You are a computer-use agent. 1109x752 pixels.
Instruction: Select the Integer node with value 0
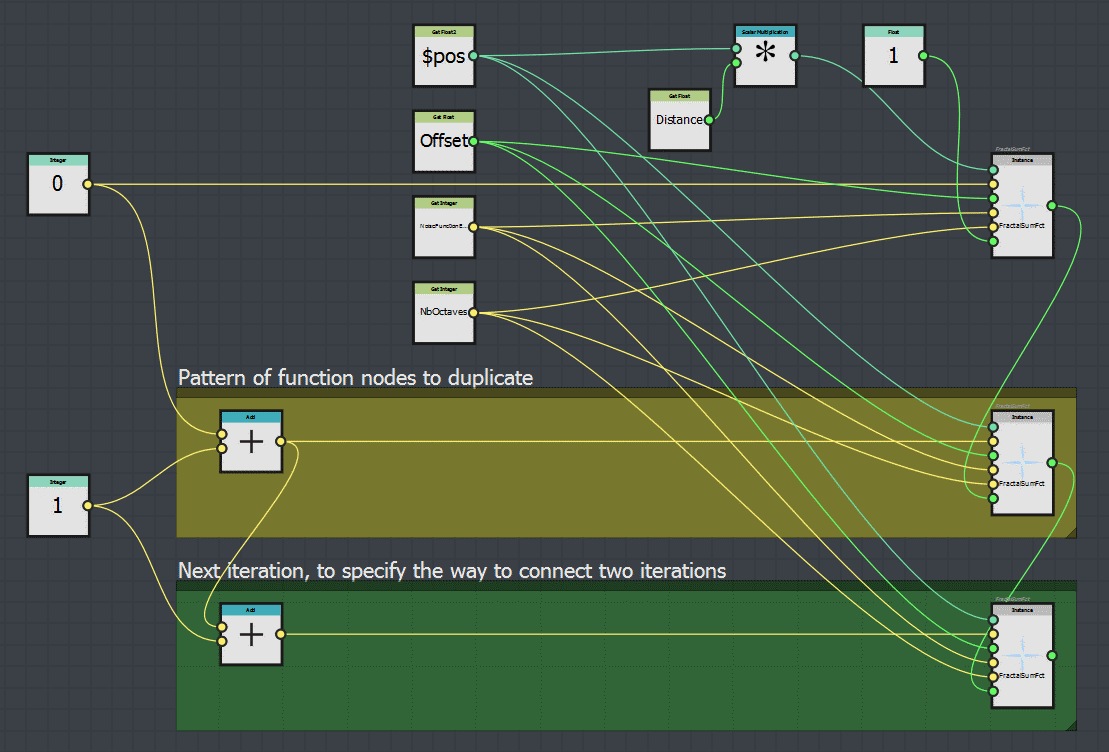pos(57,184)
